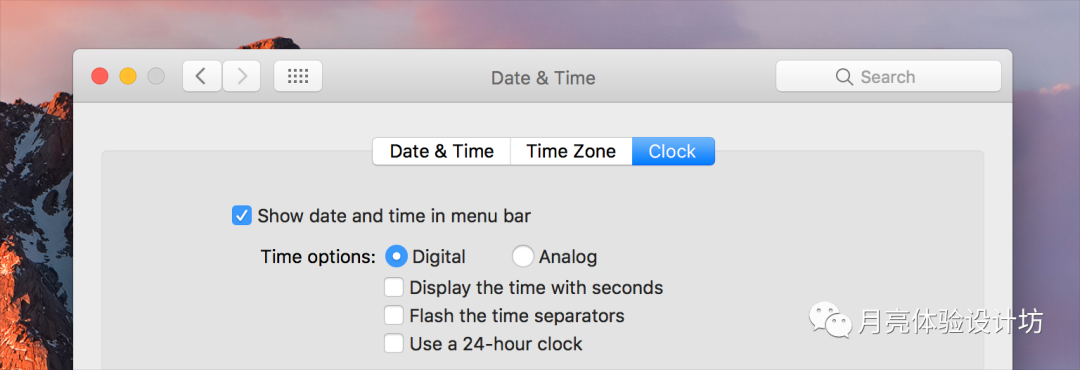This screenshot has height=370, width=1080.
Task: Go forward using the right chevron button
Action: click(x=241, y=76)
